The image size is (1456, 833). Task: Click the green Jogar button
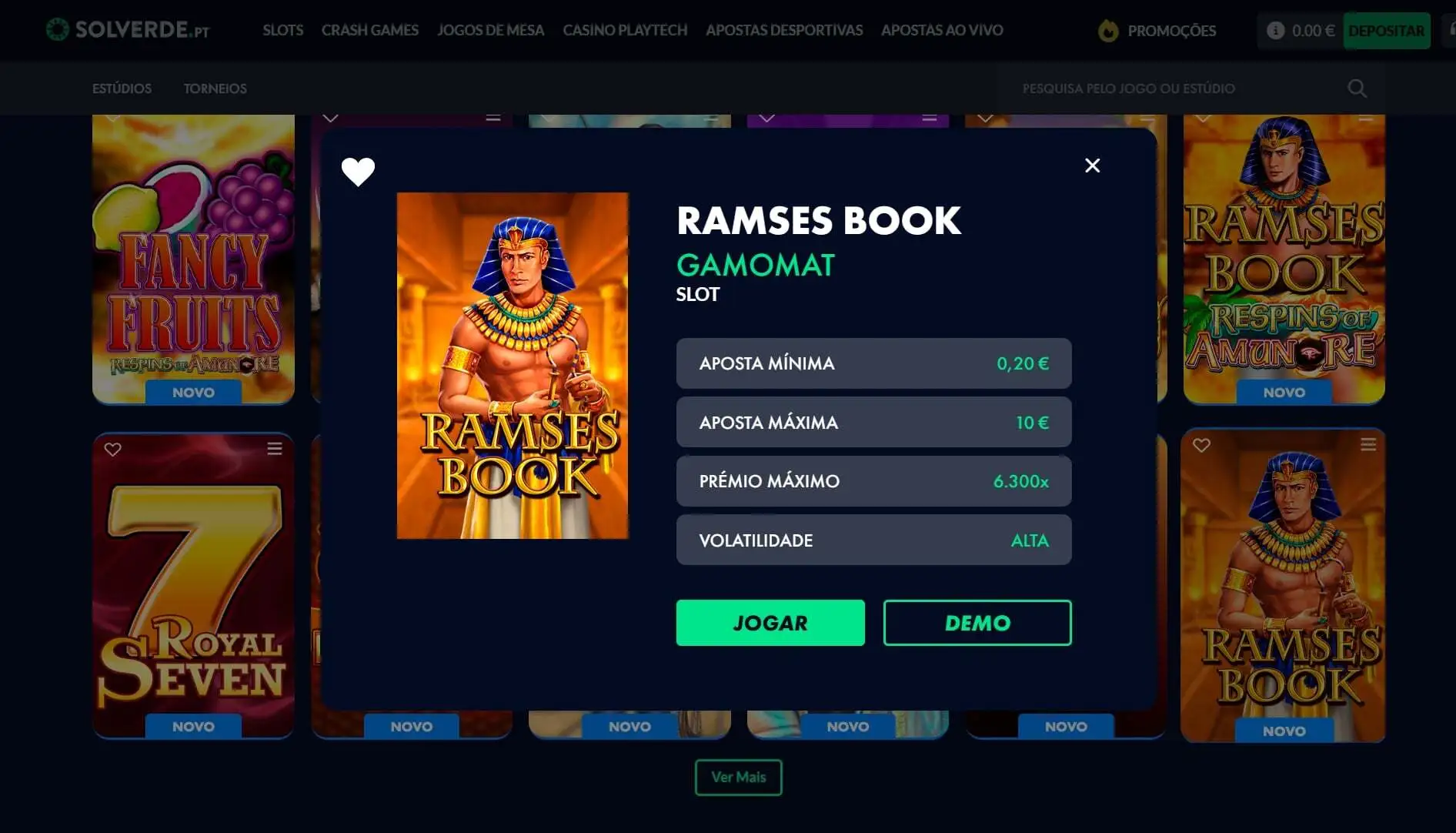(770, 623)
